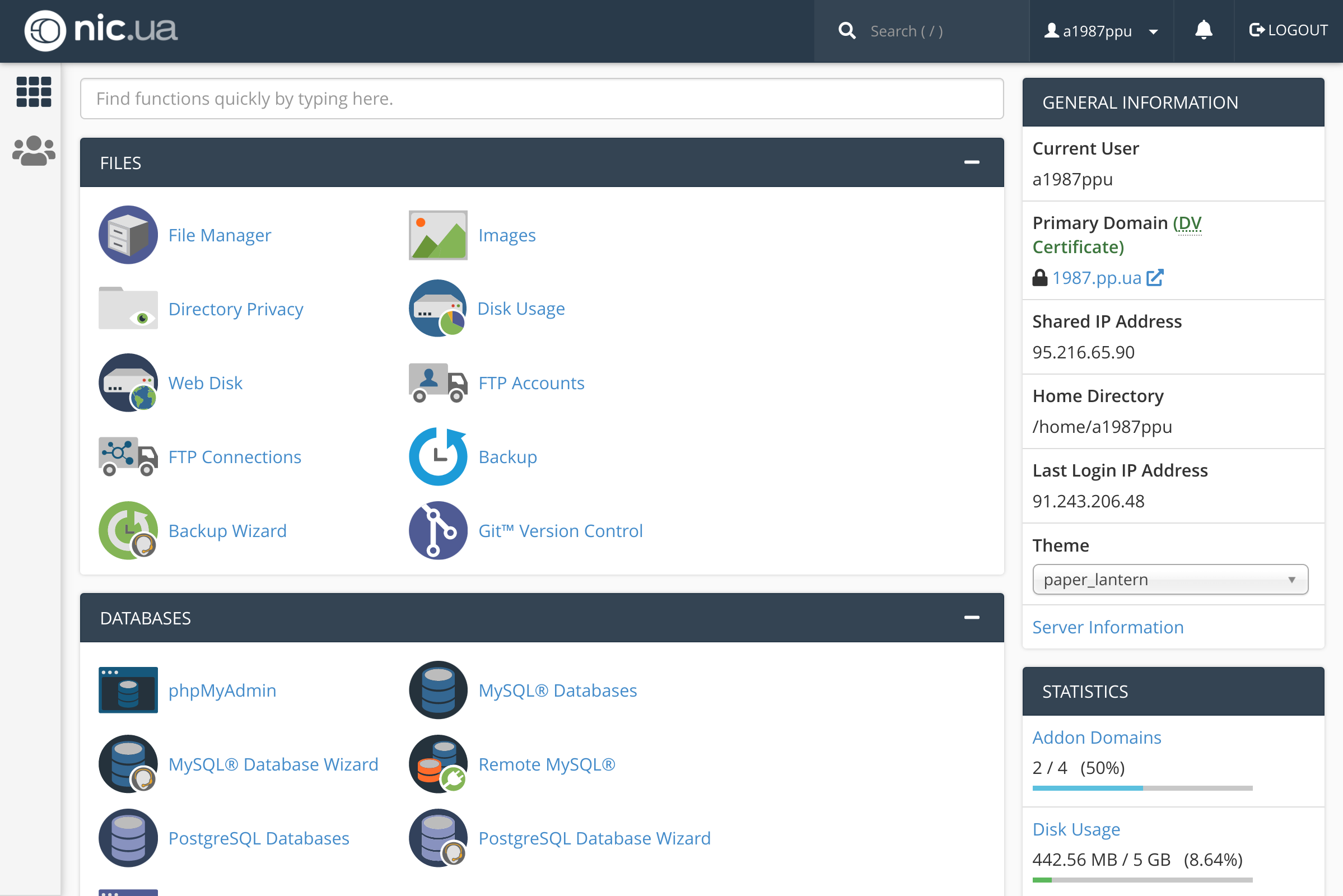Collapse the DATABASES section
1343x896 pixels.
[972, 617]
